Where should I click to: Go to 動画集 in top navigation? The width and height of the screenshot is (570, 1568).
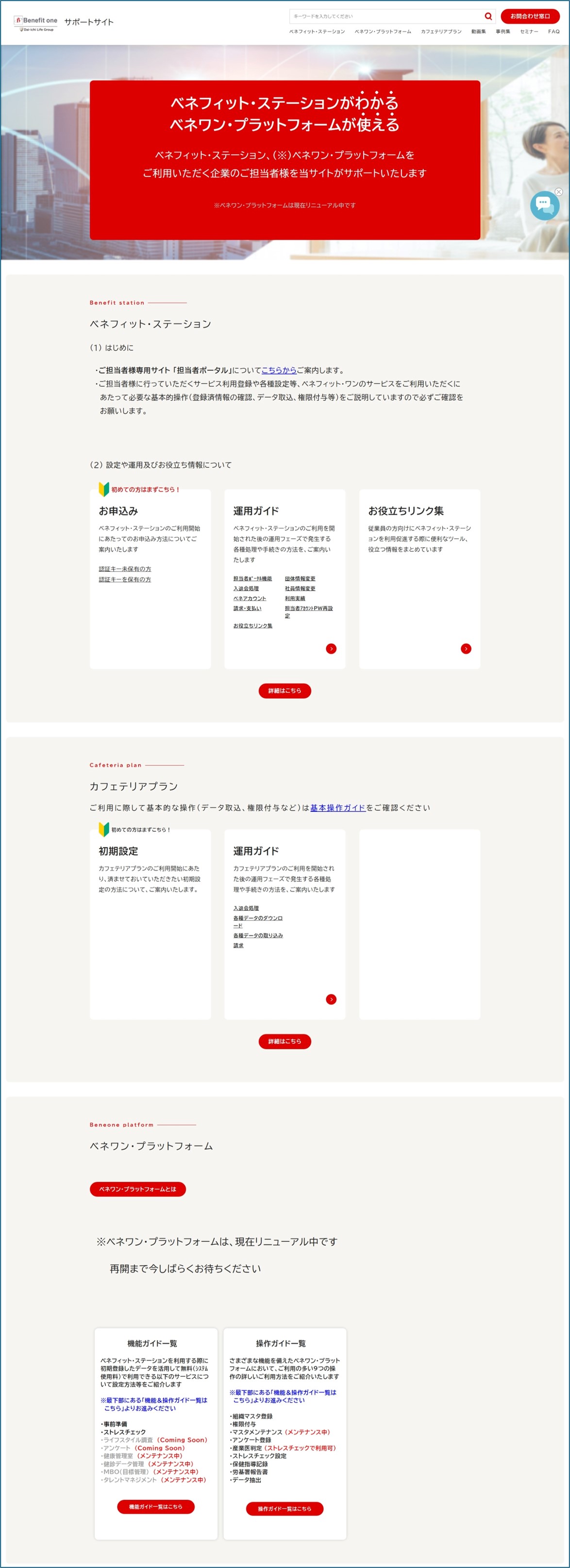coord(478,32)
